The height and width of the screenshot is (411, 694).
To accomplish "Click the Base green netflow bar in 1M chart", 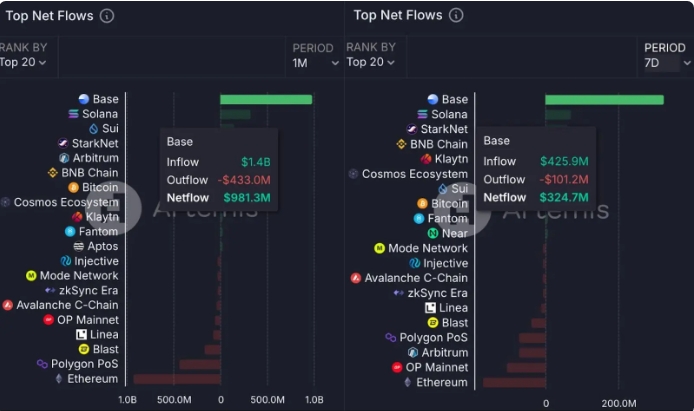I will (x=266, y=100).
